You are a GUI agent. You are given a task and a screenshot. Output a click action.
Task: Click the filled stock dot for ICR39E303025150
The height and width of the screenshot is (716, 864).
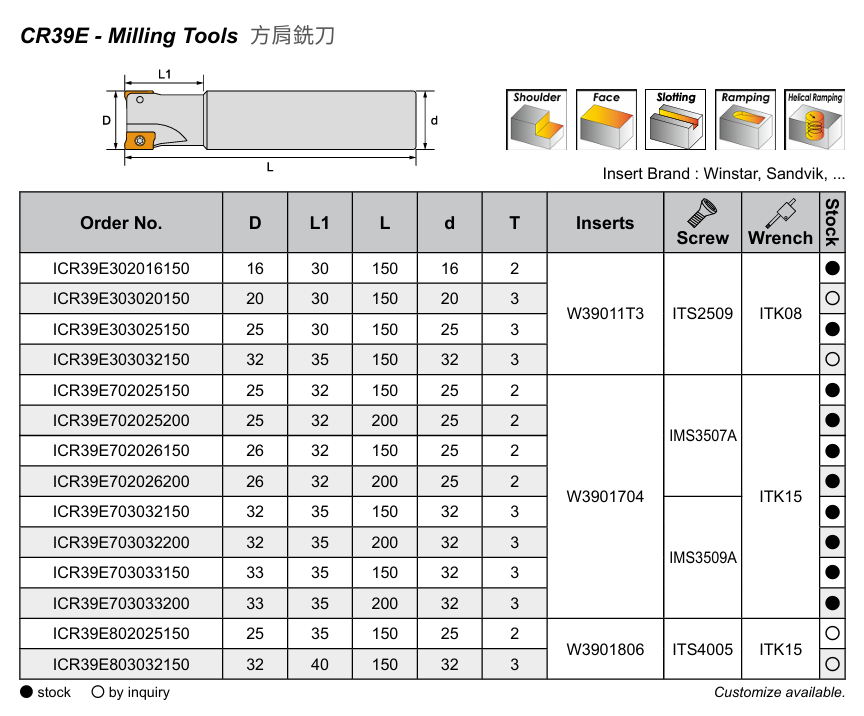point(832,329)
